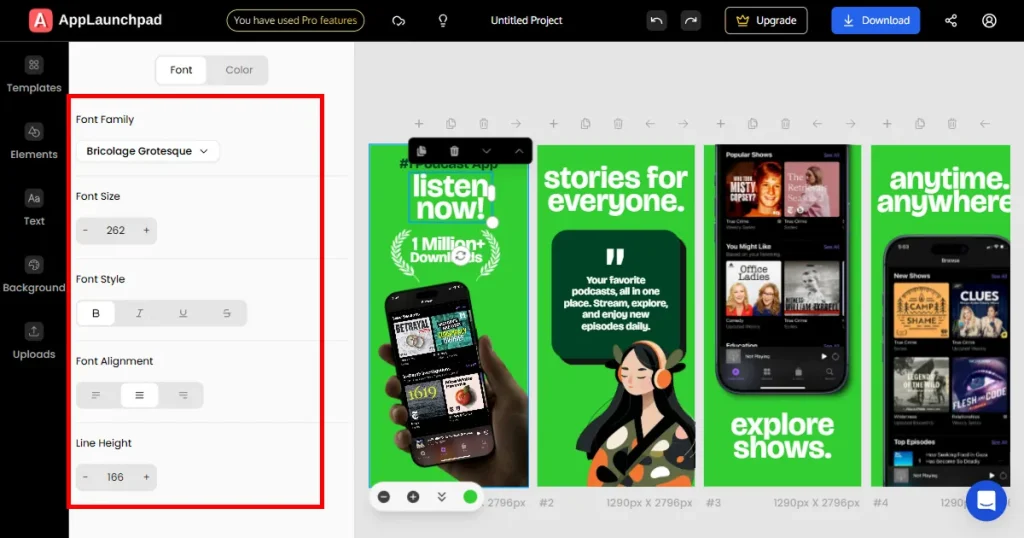
Task: Open the Templates sidebar panel
Action: coord(34,74)
